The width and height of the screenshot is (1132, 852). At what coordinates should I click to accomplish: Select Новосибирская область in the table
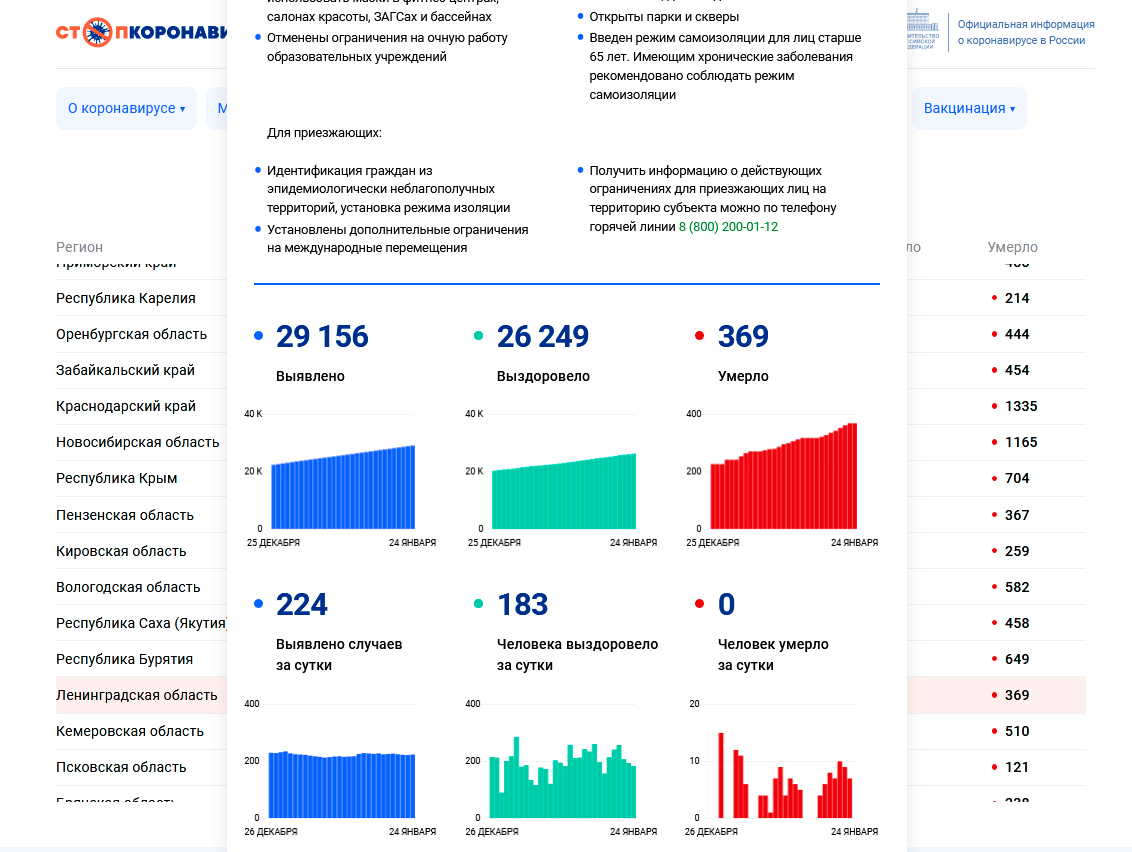(x=137, y=442)
